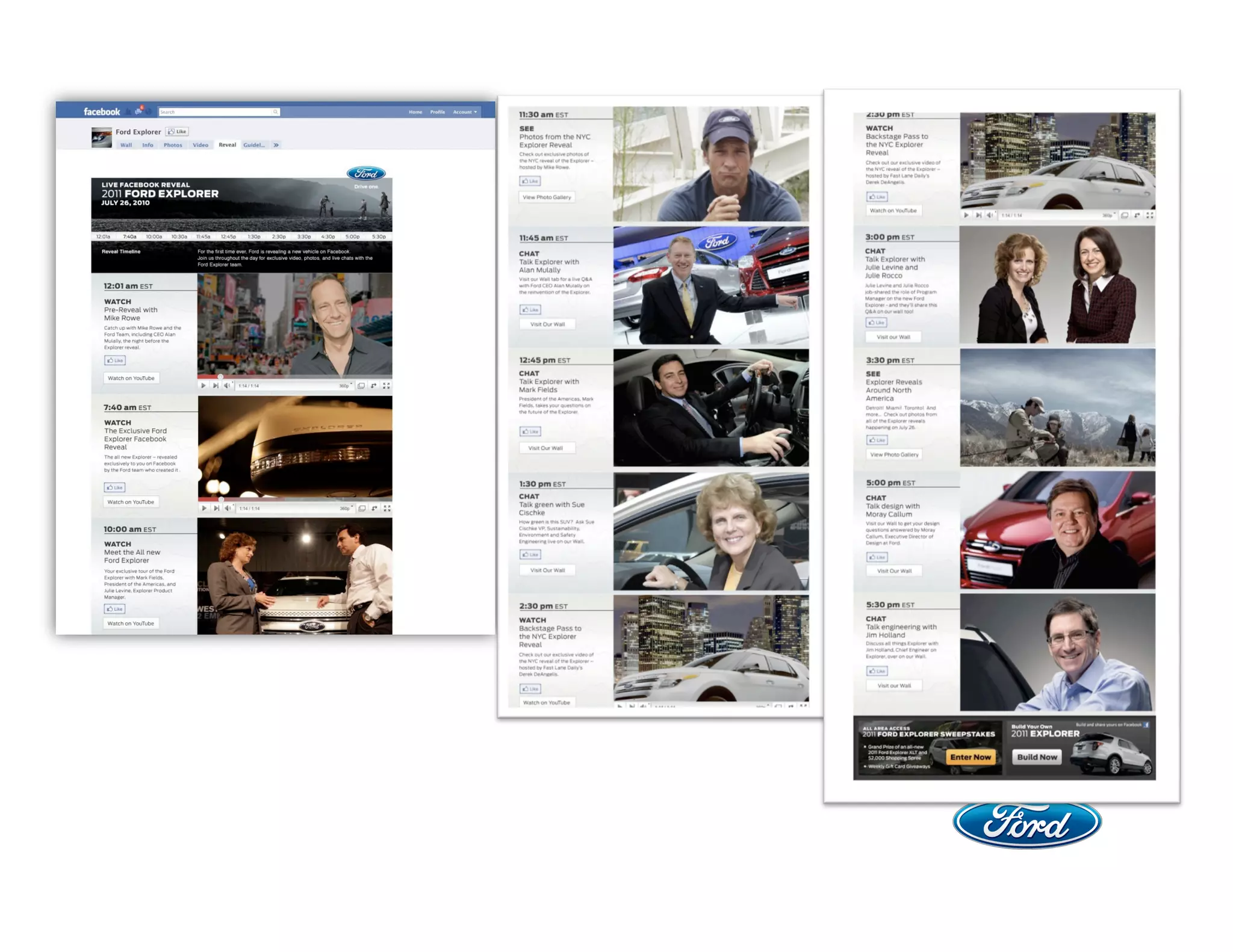Click the Enter Now sweepstakes button
This screenshot has width=1233, height=952.
(x=970, y=757)
